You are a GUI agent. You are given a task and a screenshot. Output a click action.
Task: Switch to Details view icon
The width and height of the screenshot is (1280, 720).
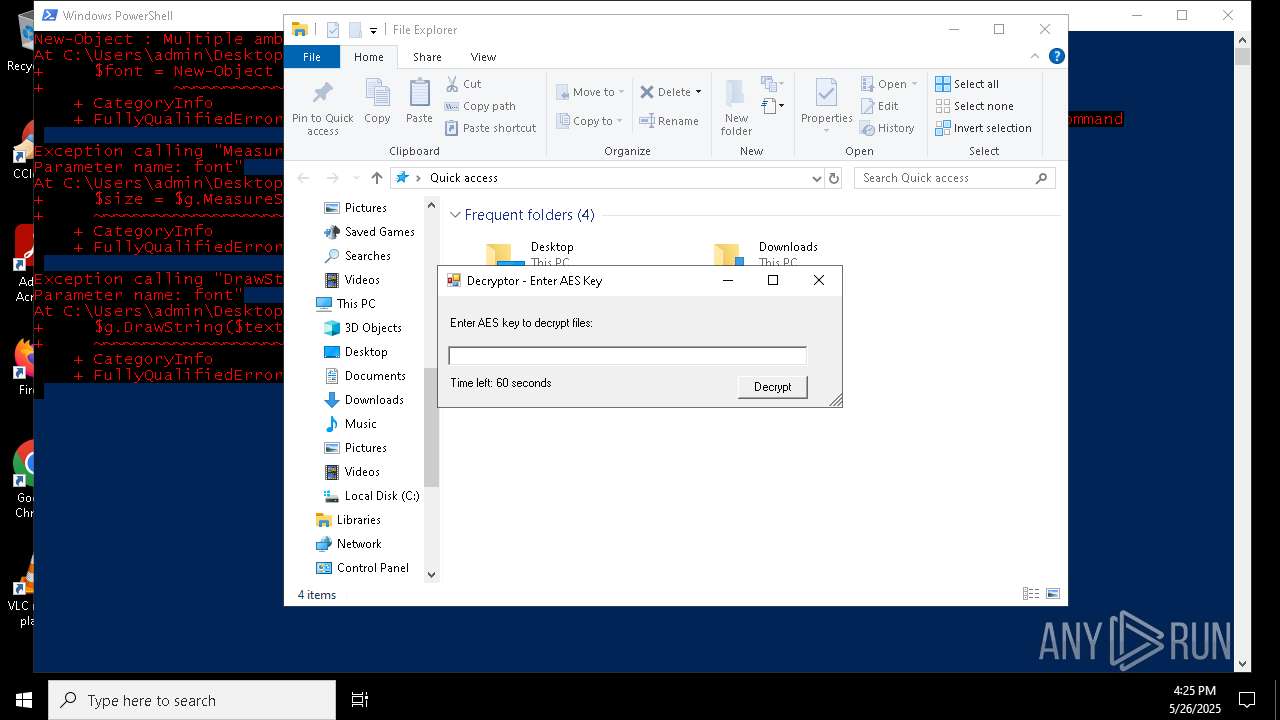coord(1031,594)
